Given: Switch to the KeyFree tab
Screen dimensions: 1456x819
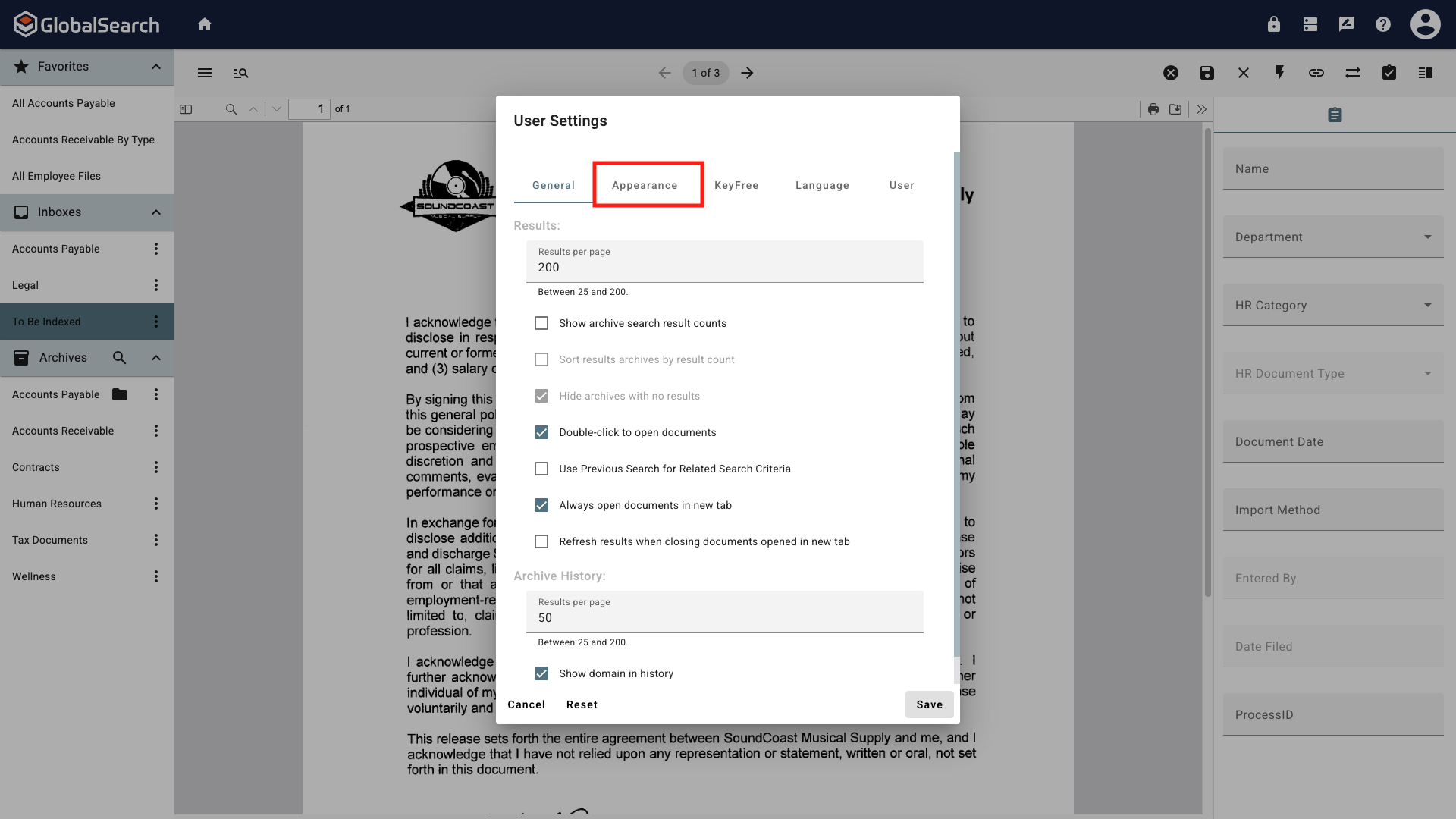Looking at the screenshot, I should pyautogui.click(x=736, y=185).
